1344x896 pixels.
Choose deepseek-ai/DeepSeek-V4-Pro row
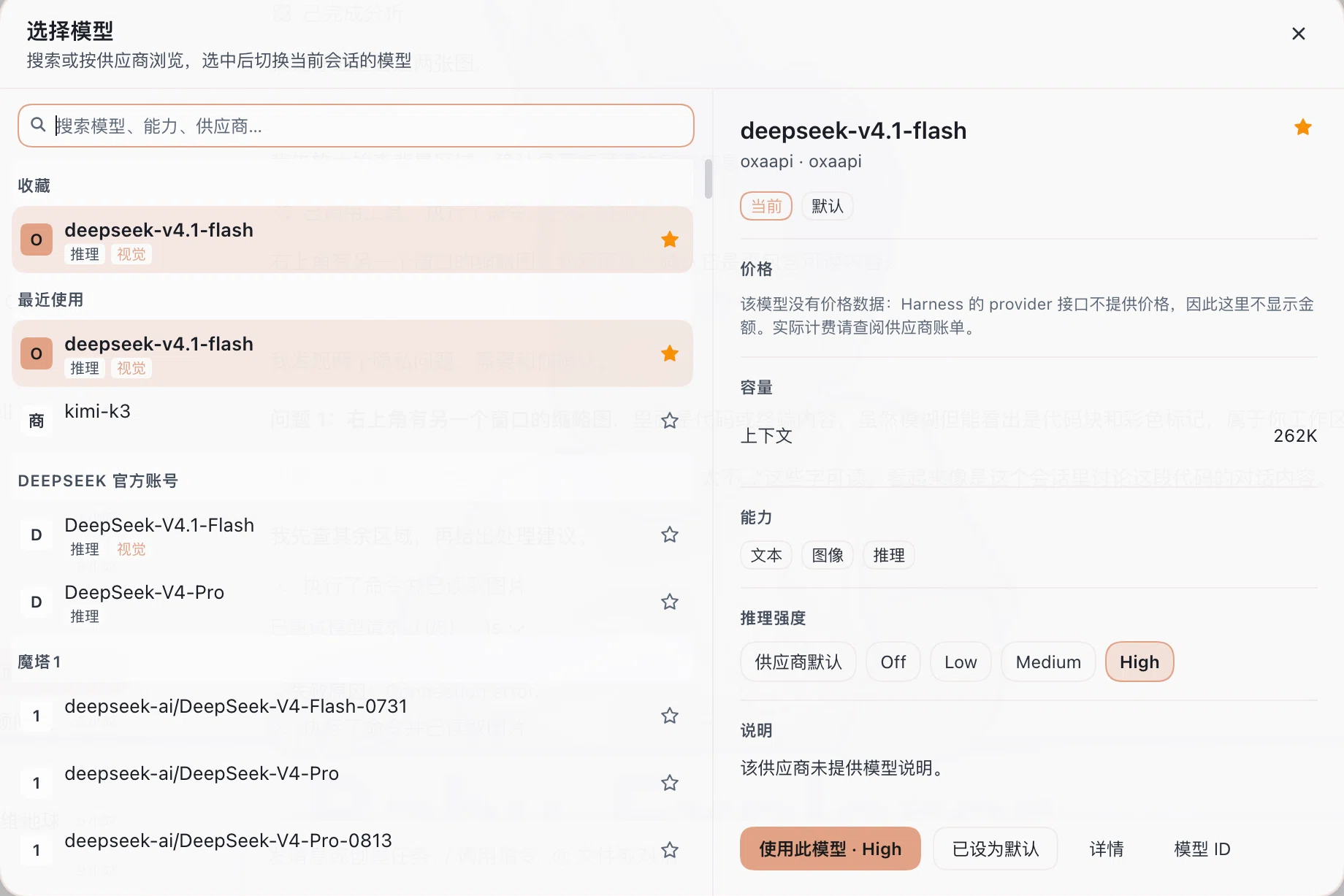tap(352, 783)
